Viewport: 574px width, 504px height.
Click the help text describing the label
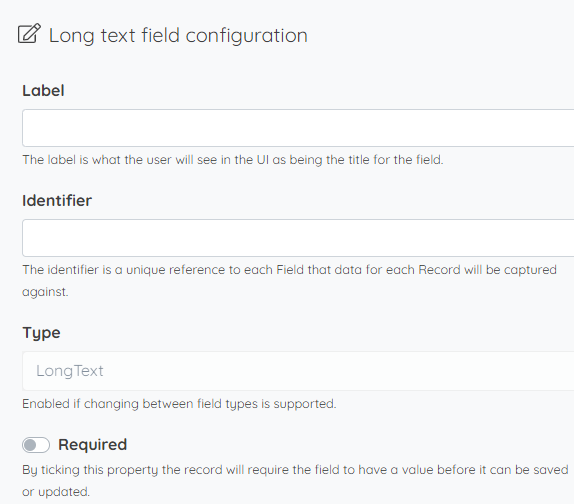[x=233, y=160]
